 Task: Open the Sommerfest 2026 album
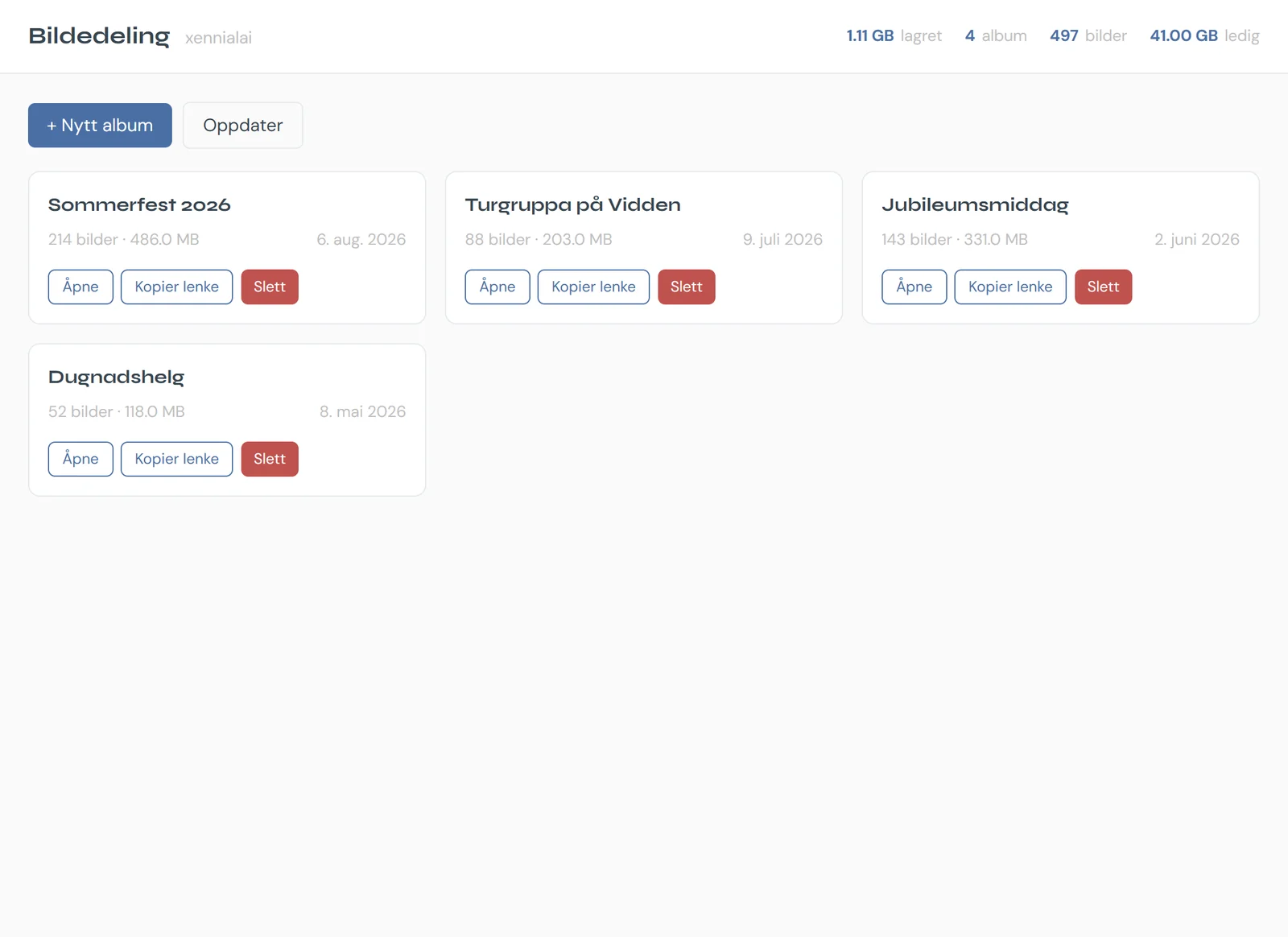click(x=80, y=287)
